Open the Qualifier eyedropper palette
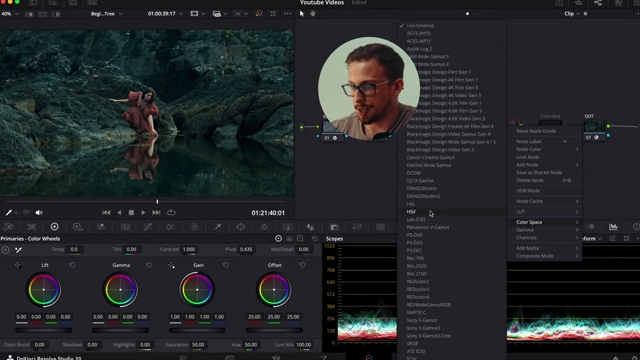 coord(218,227)
